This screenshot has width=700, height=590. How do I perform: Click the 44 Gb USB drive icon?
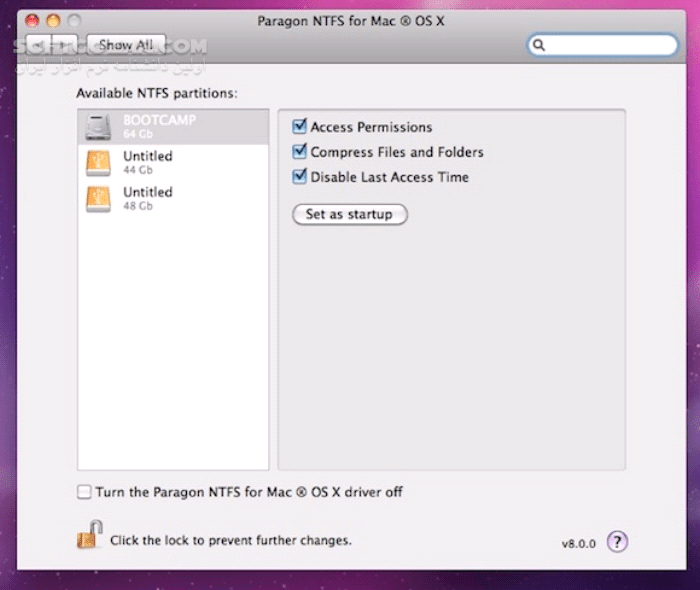pyautogui.click(x=98, y=163)
